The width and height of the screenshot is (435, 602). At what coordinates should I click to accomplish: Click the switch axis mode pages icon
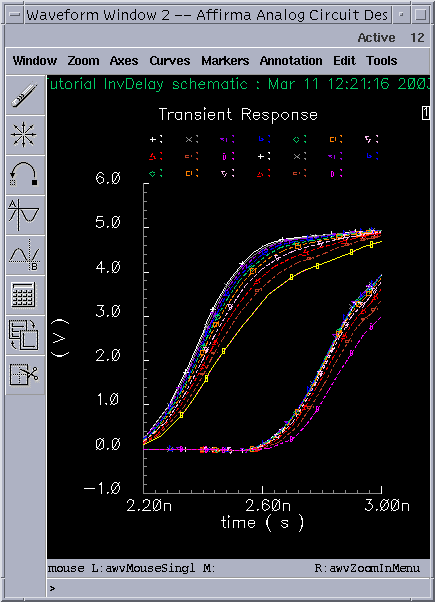[25, 335]
